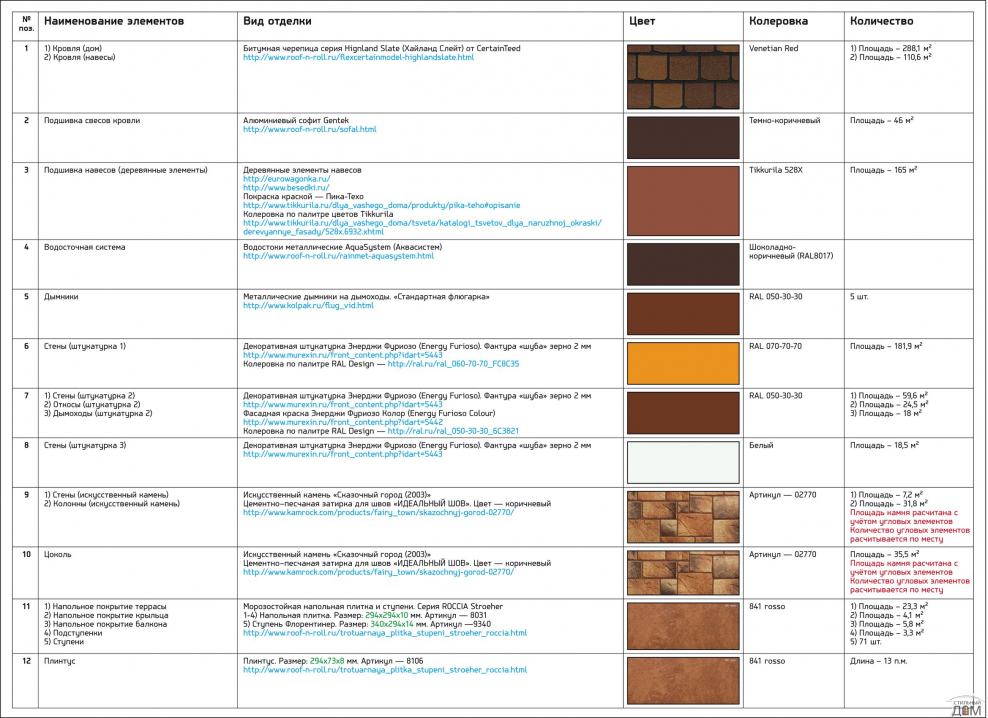988x718 pixels.
Task: Open the roof-n-roll sofal.html link
Action: pyautogui.click(x=309, y=130)
